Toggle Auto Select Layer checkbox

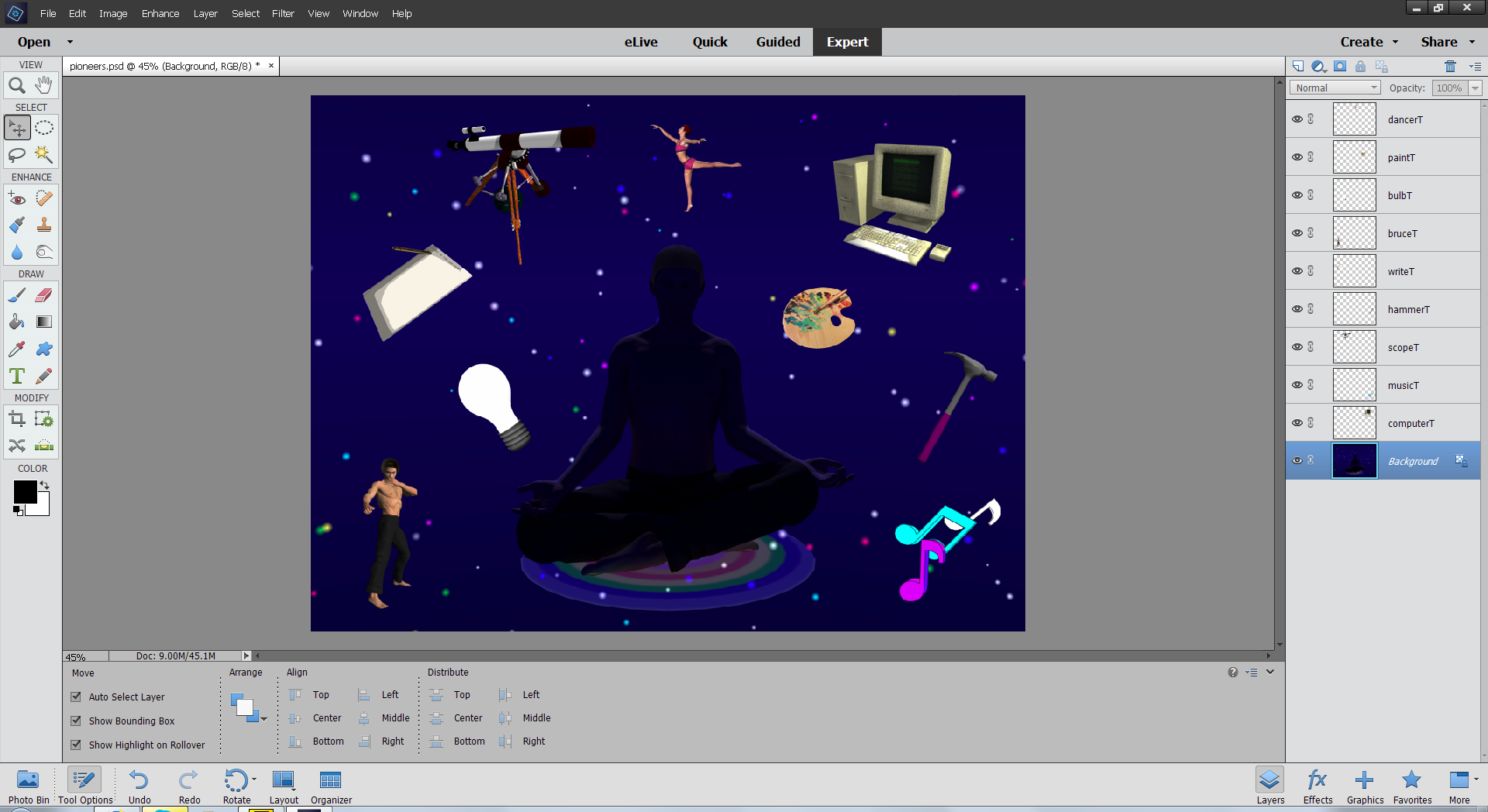point(76,697)
